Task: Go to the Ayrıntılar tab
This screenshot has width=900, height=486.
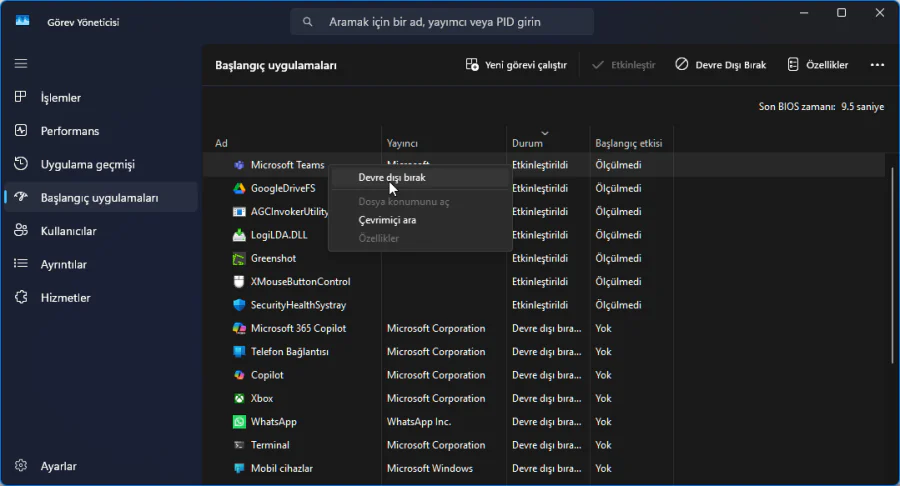Action: click(101, 264)
